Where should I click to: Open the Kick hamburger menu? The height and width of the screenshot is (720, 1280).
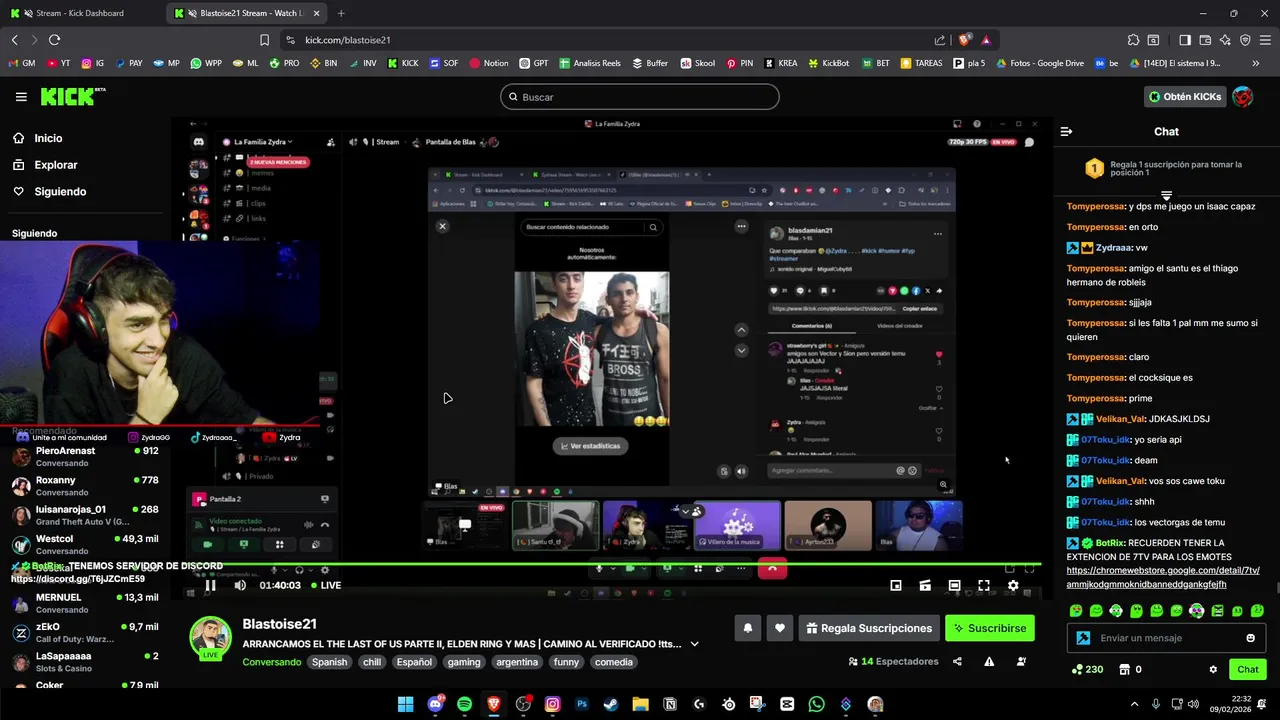(x=21, y=97)
